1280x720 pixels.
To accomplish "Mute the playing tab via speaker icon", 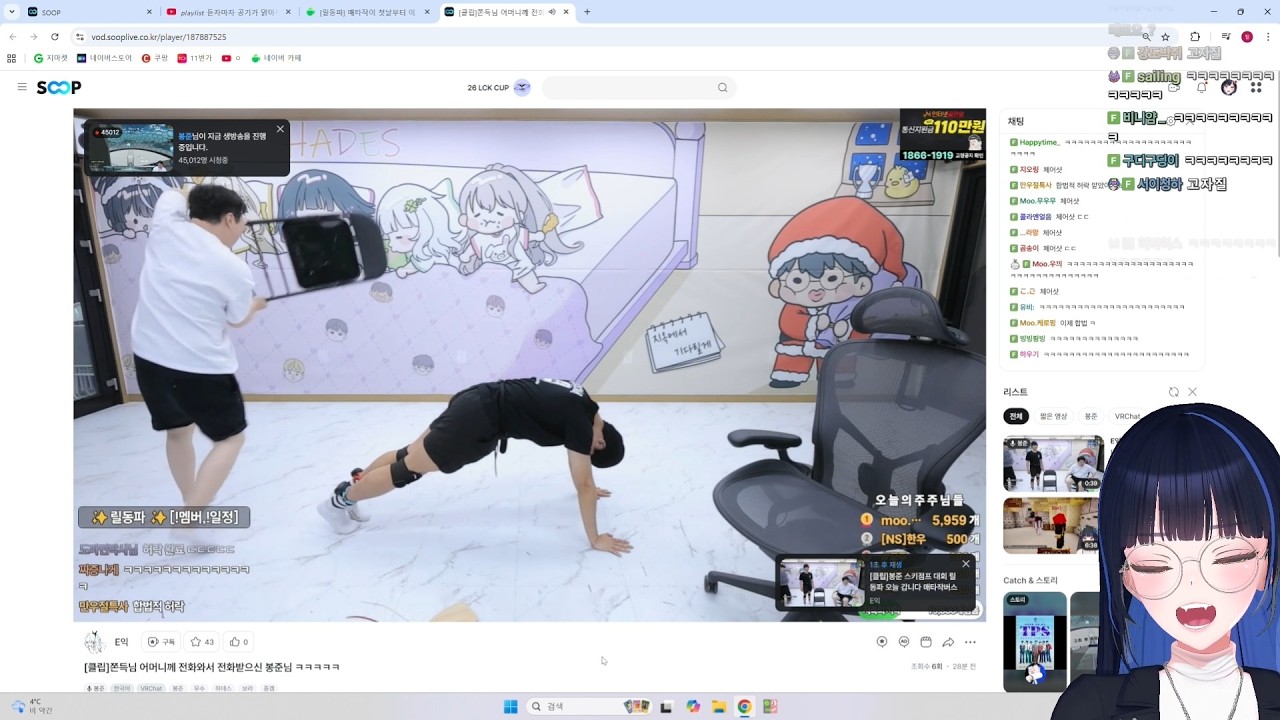I will (x=552, y=12).
